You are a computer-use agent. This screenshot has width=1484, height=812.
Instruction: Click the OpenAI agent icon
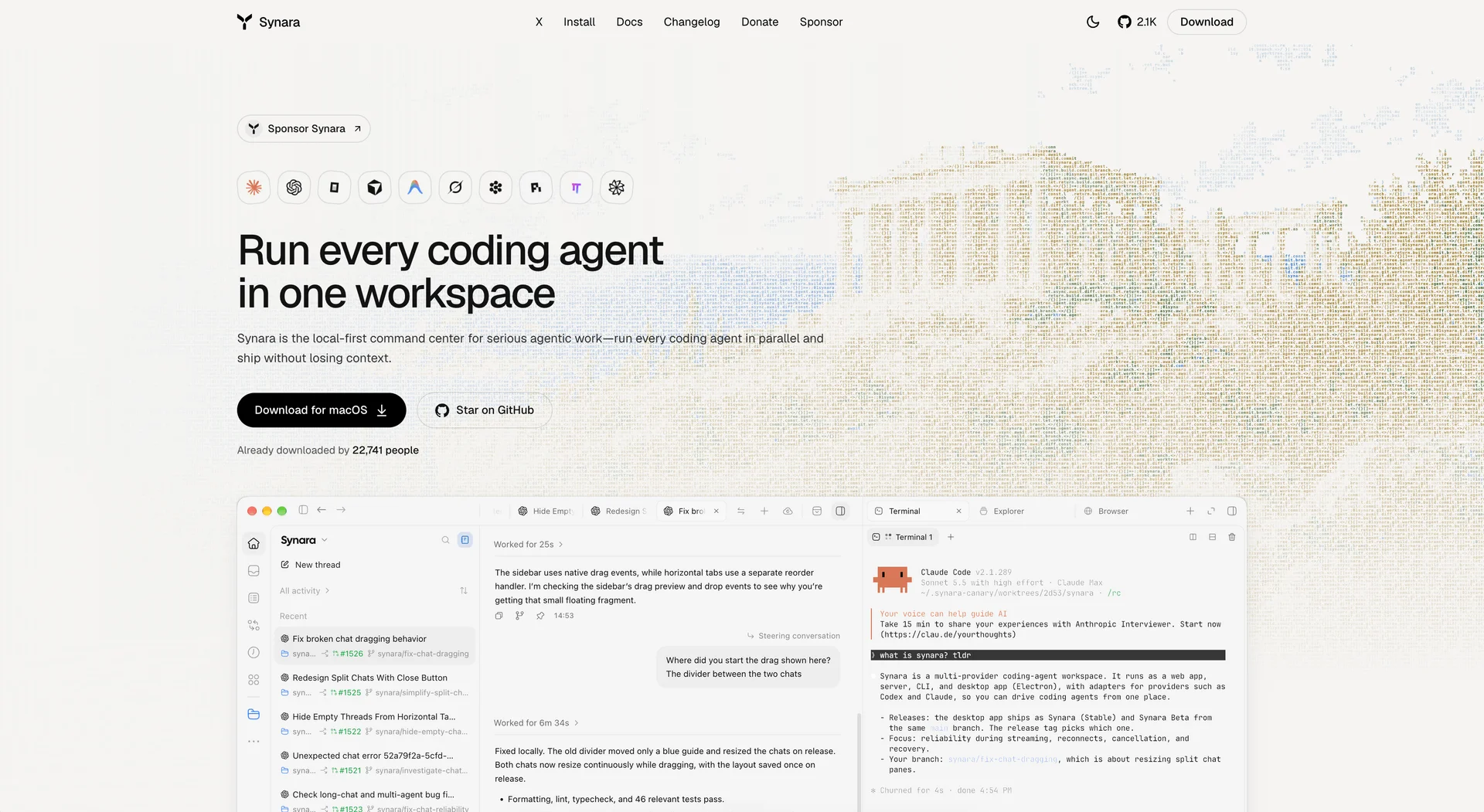294,187
